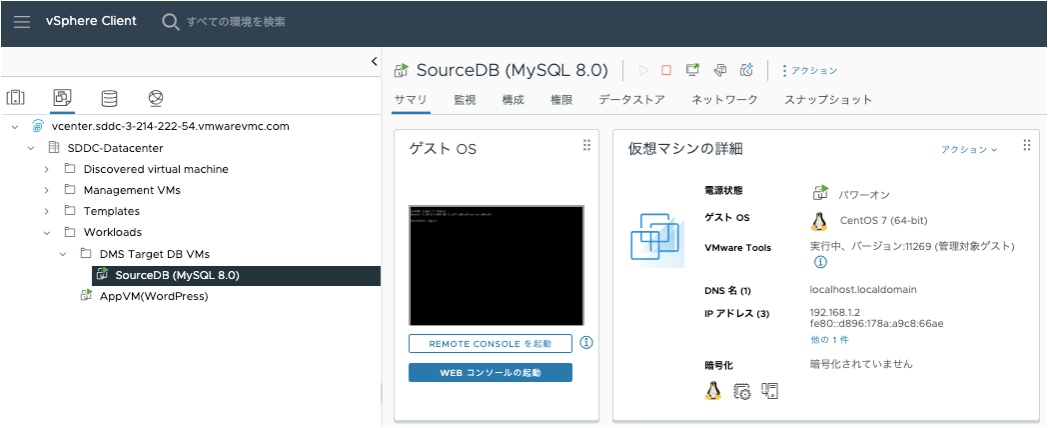1048x428 pixels.
Task: Select Templates folder in tree
Action: (x=112, y=211)
